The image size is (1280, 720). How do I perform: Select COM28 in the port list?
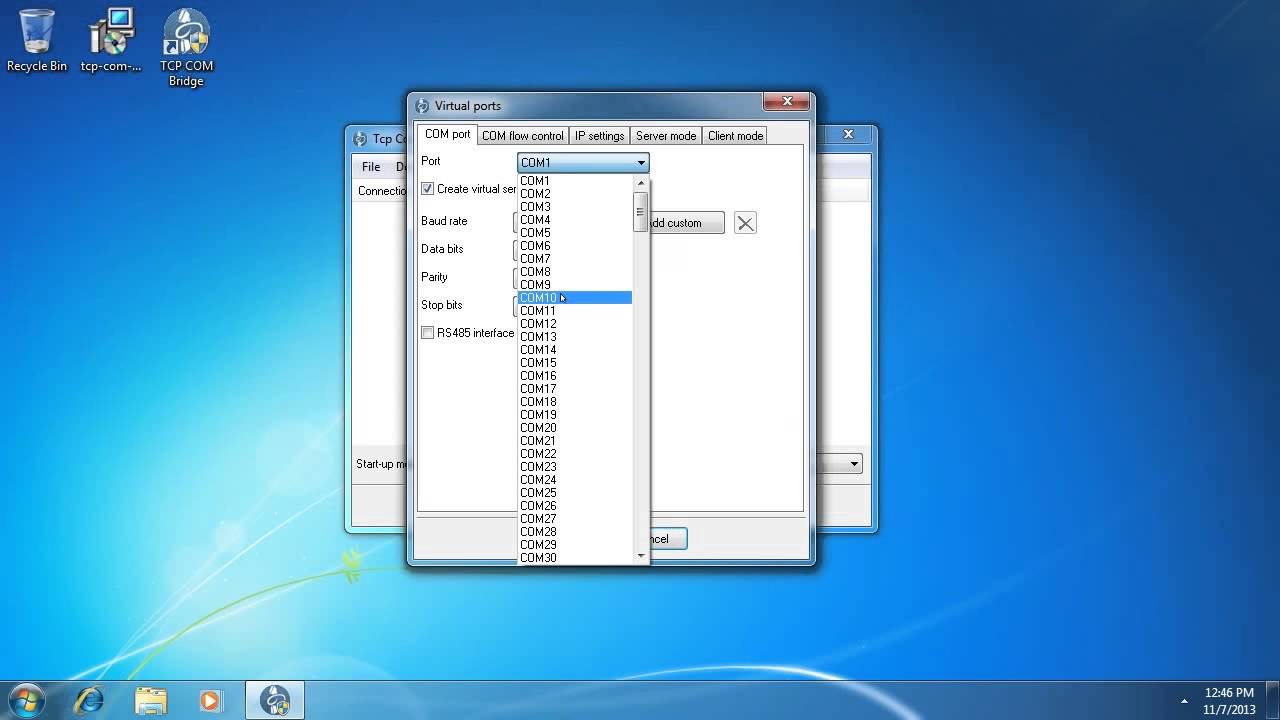click(x=575, y=532)
